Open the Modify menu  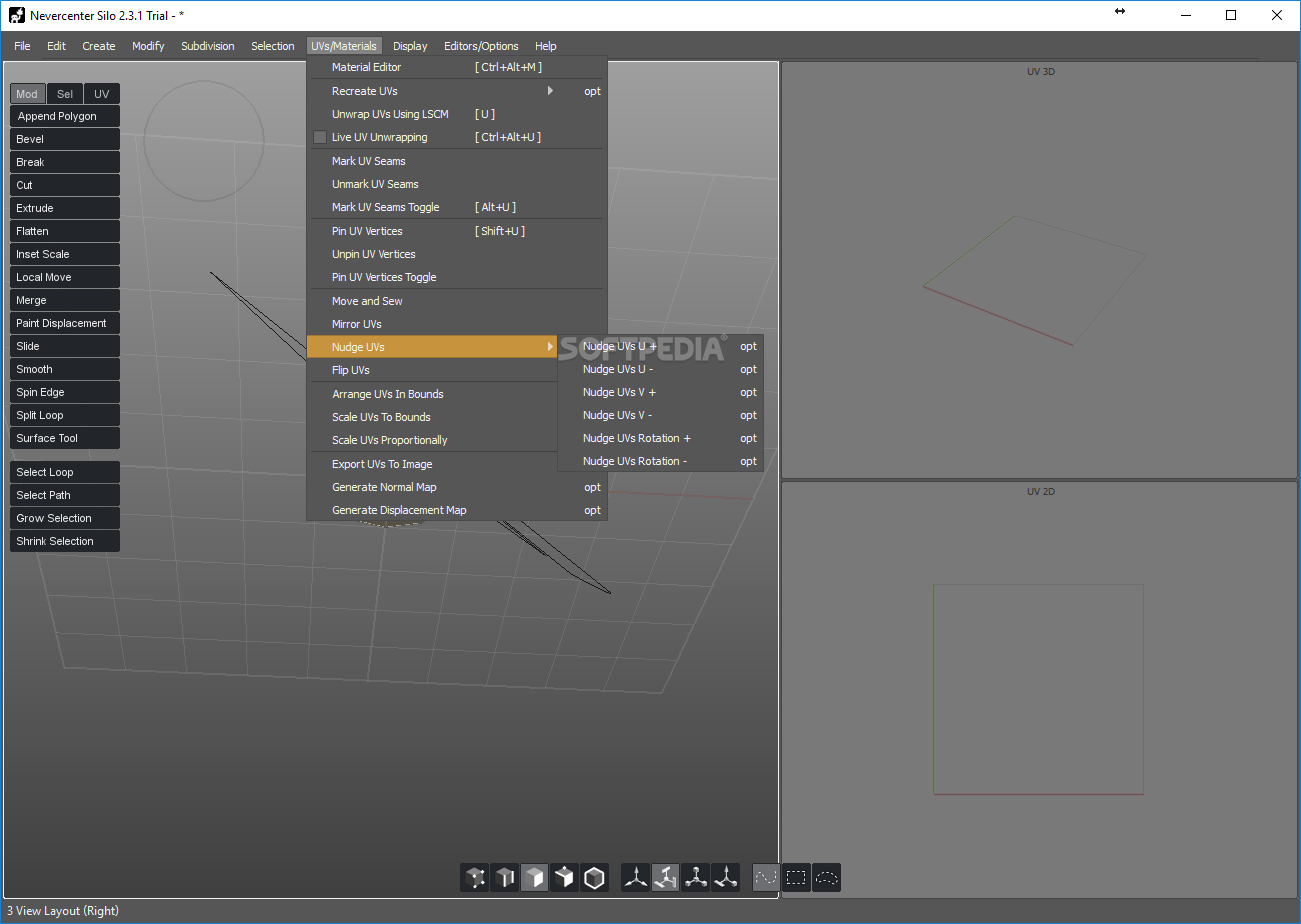[148, 46]
